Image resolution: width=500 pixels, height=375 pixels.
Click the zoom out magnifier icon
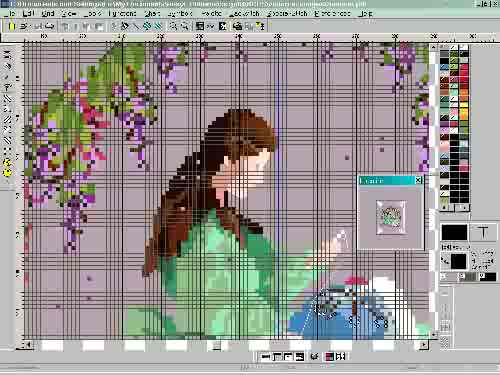(184, 26)
